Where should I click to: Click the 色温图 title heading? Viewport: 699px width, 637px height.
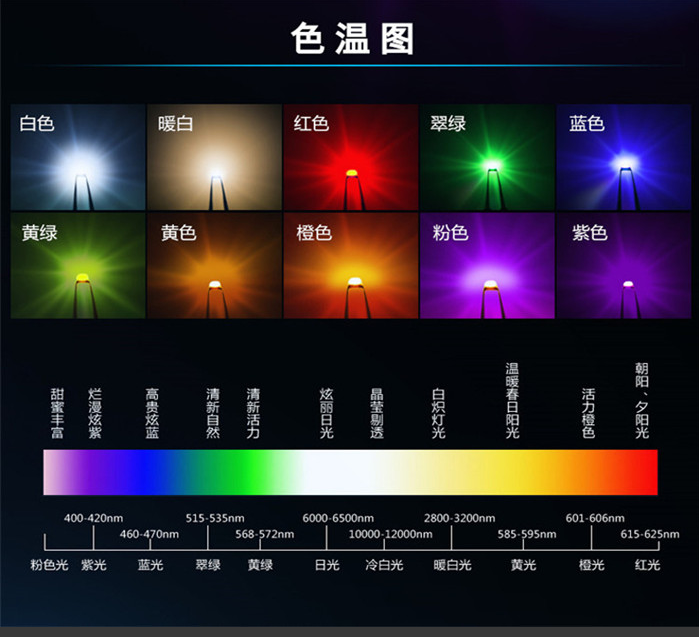coord(351,40)
